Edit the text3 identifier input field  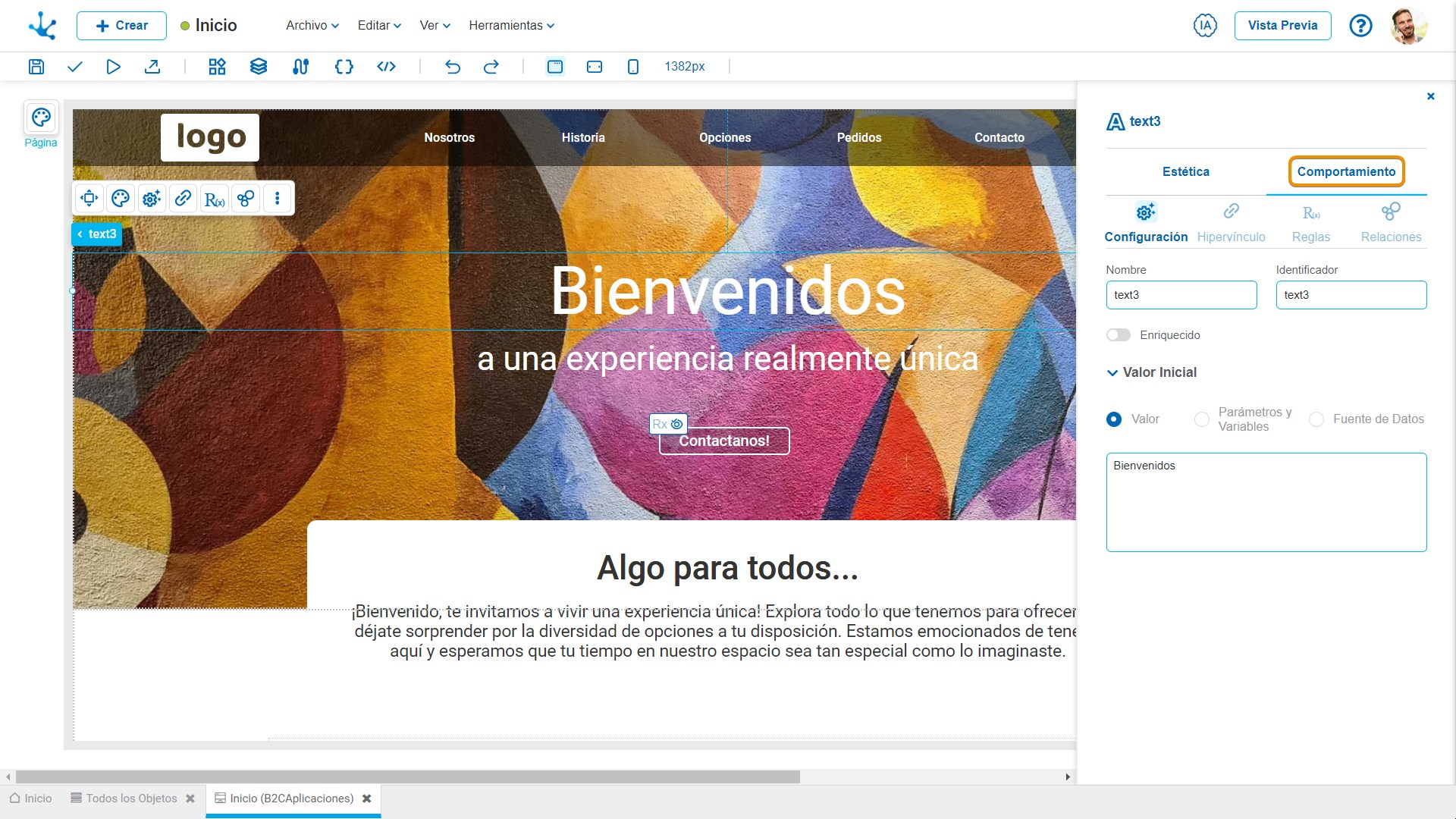pyautogui.click(x=1351, y=294)
